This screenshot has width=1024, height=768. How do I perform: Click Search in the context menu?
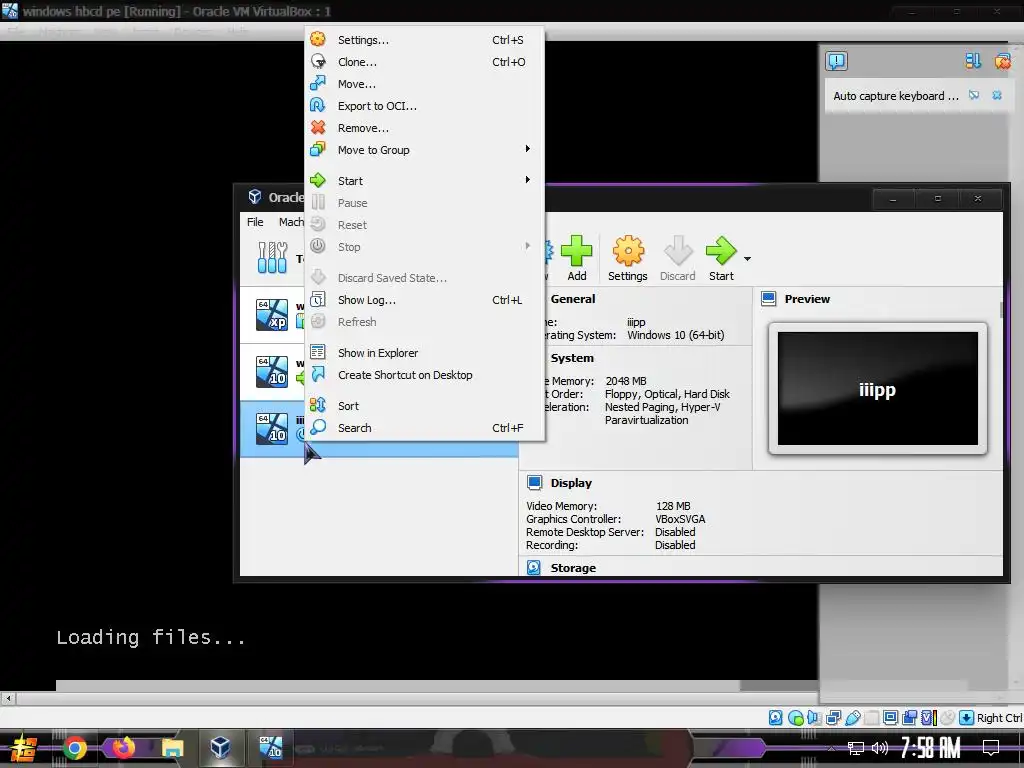pos(424,428)
